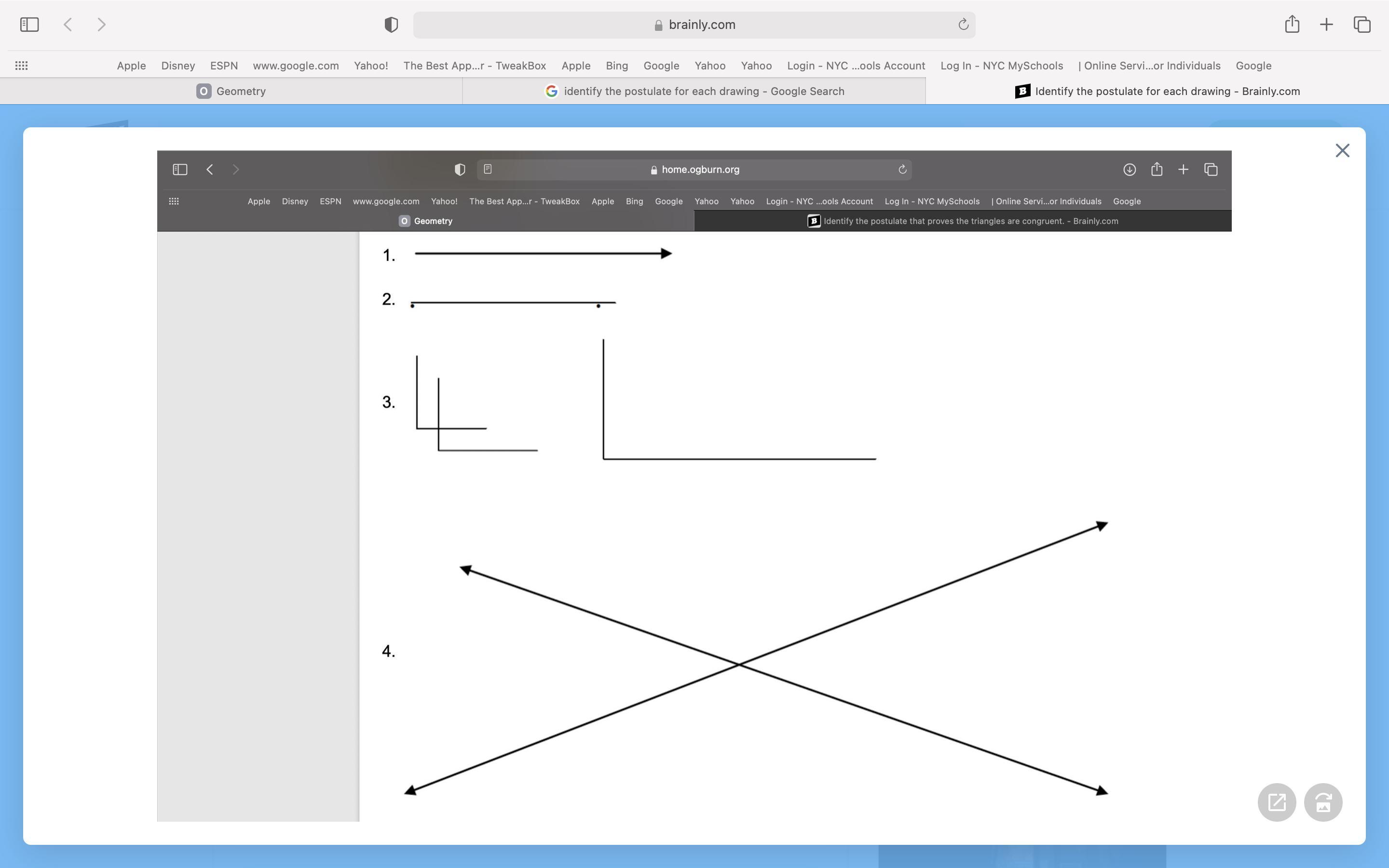This screenshot has height=868, width=1389.
Task: Reload the brainly.com page
Action: point(963,25)
